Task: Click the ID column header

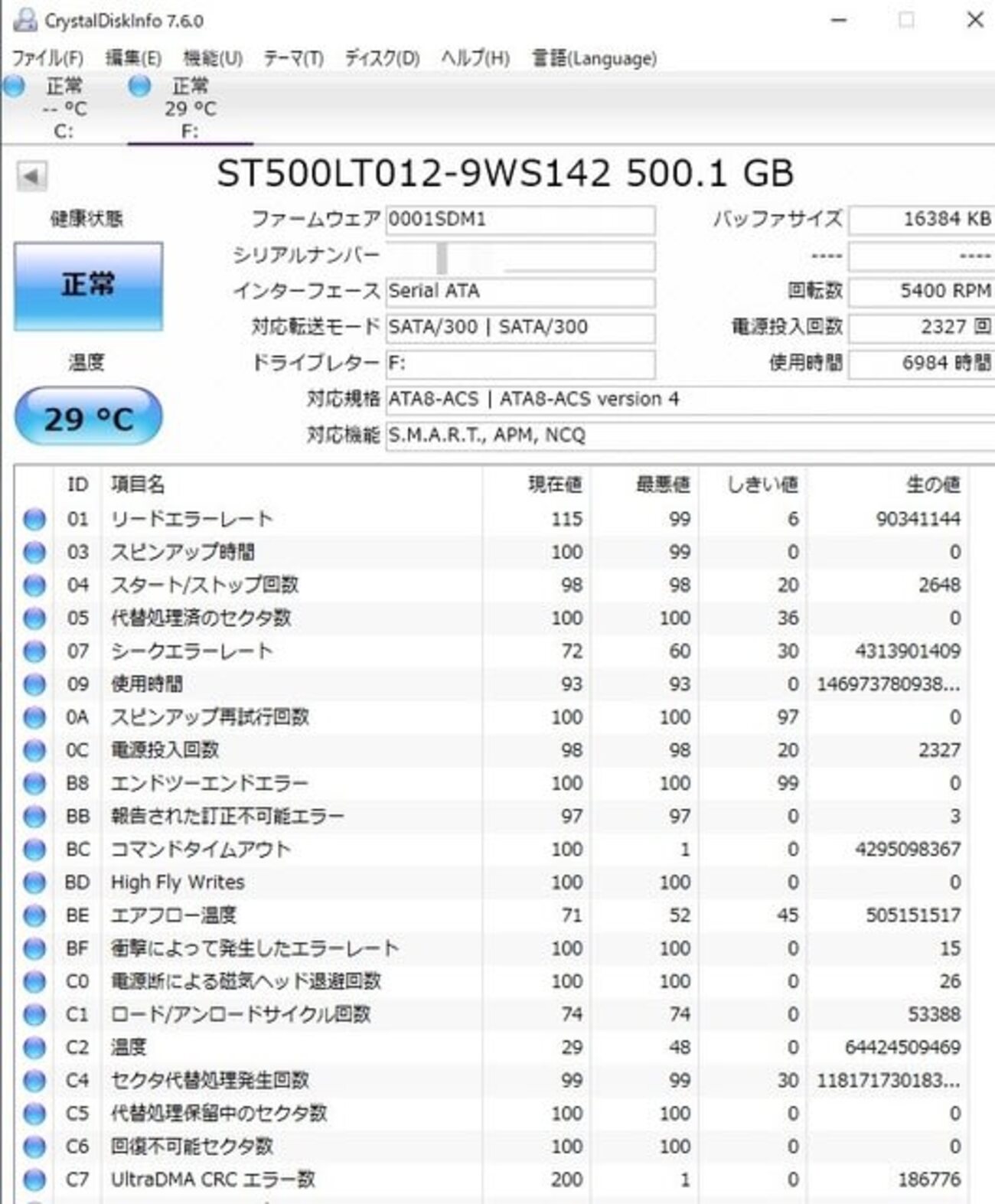Action: tap(77, 485)
